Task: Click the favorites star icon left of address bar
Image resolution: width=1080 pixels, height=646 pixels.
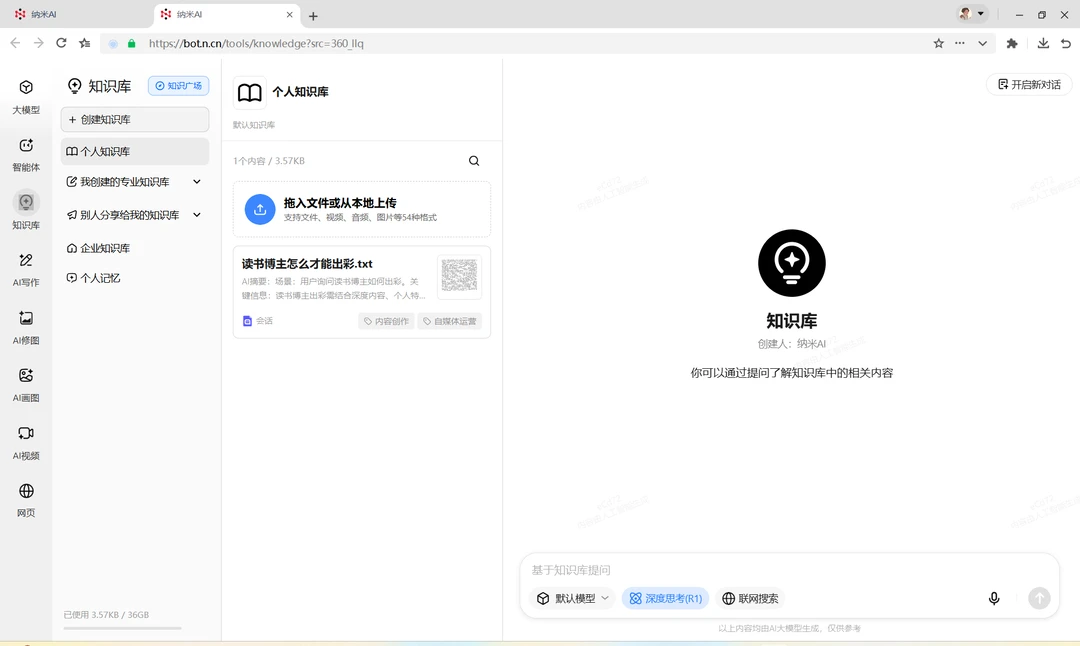Action: point(85,43)
